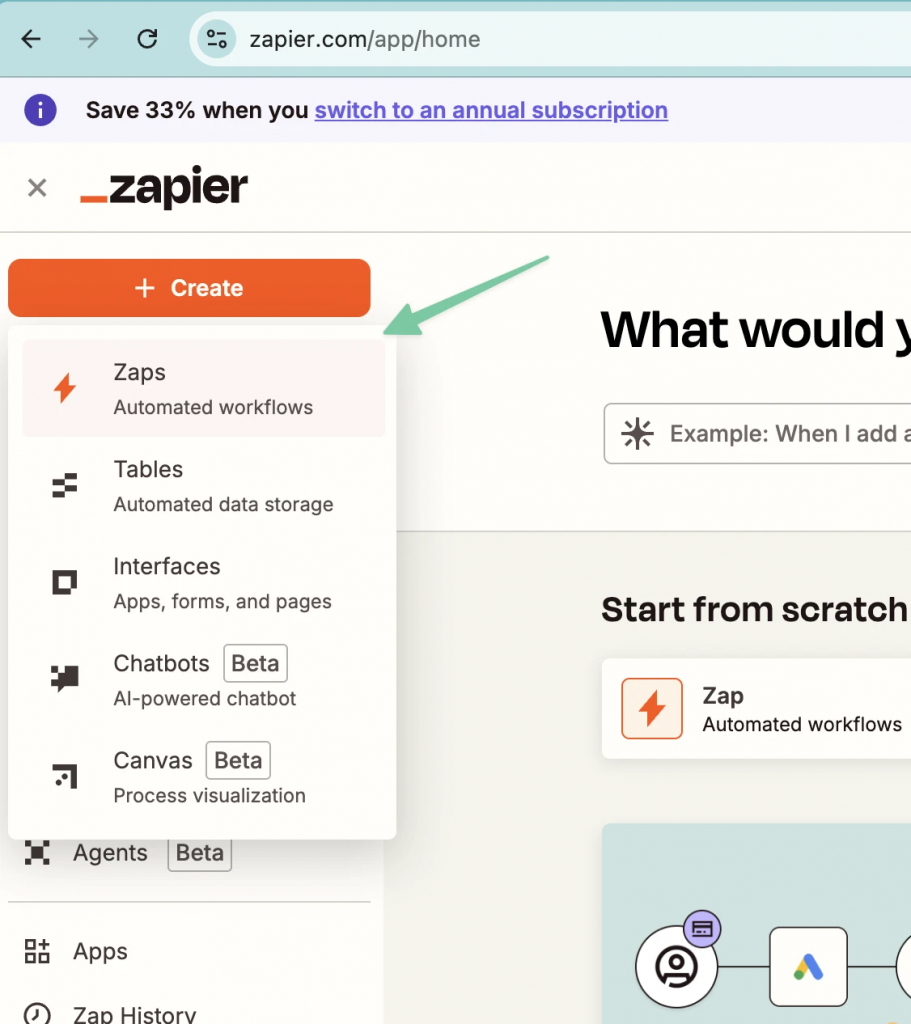Click the Tables icon in the Create menu
911x1024 pixels.
63,485
